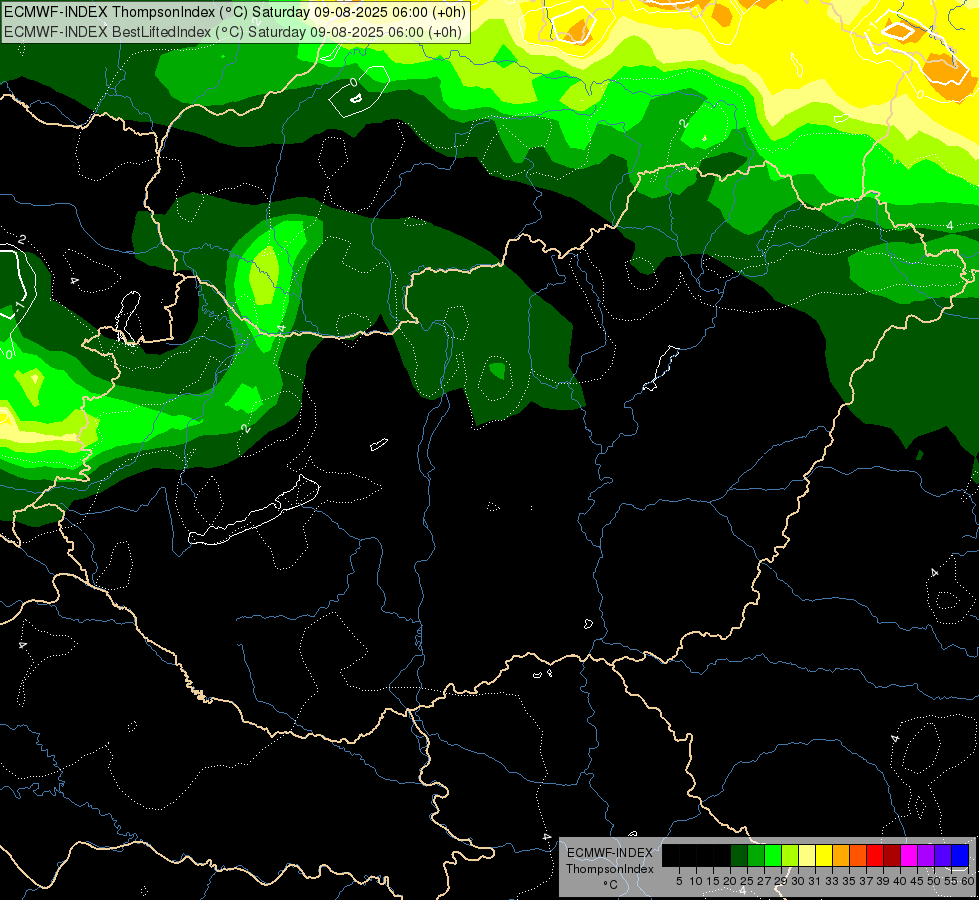Click the legend tick value 27
Screen dimensions: 979x900
pyautogui.click(x=764, y=881)
